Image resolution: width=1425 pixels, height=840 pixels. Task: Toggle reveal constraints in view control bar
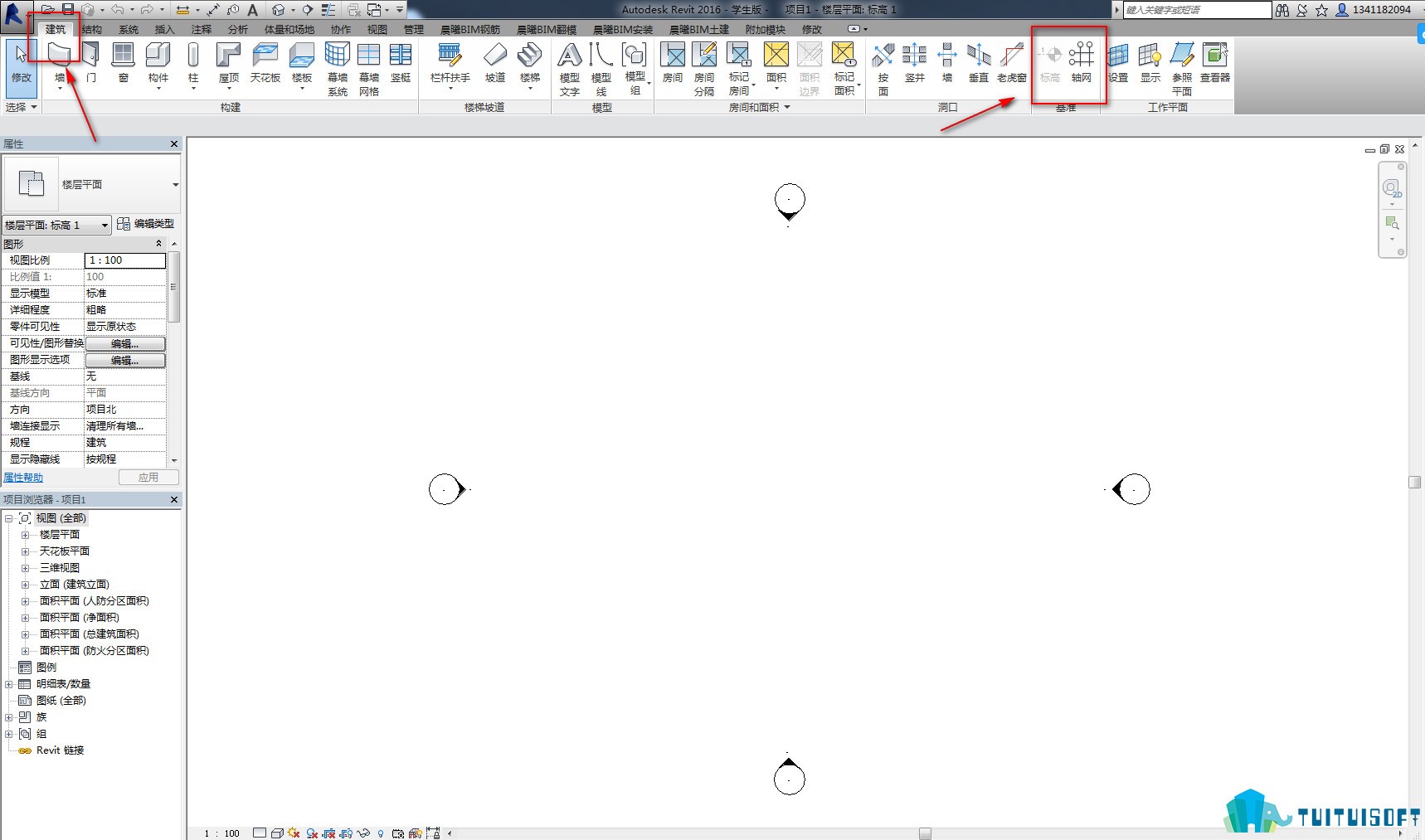[x=433, y=833]
